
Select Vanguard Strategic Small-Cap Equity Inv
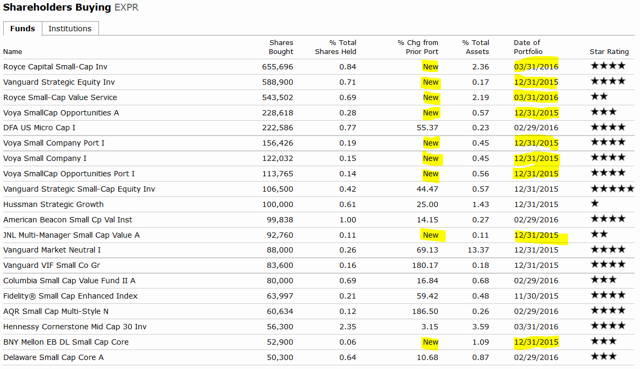(79, 189)
